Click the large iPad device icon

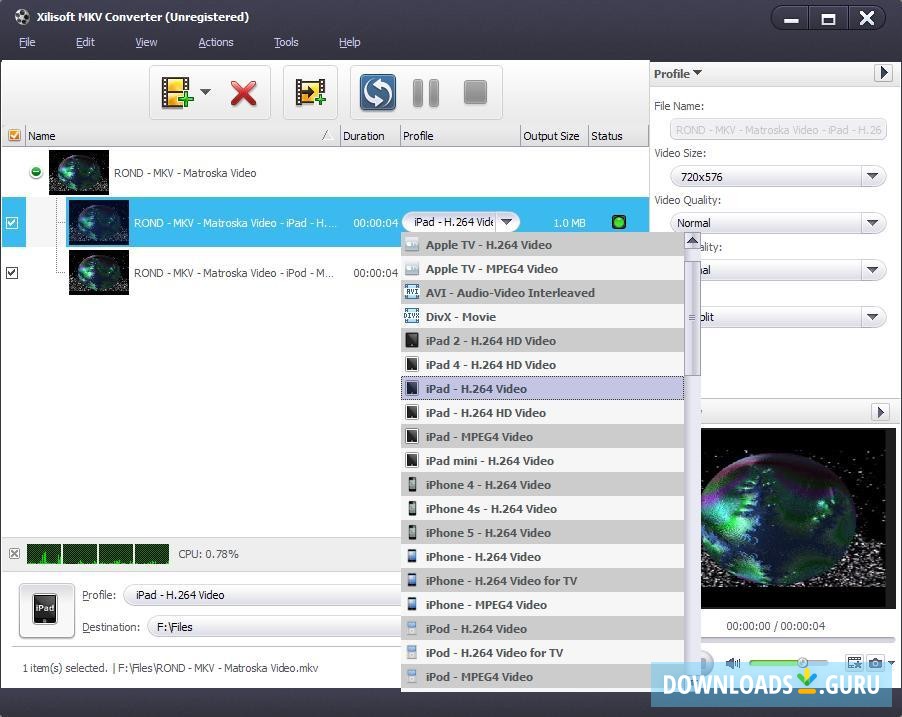(46, 609)
